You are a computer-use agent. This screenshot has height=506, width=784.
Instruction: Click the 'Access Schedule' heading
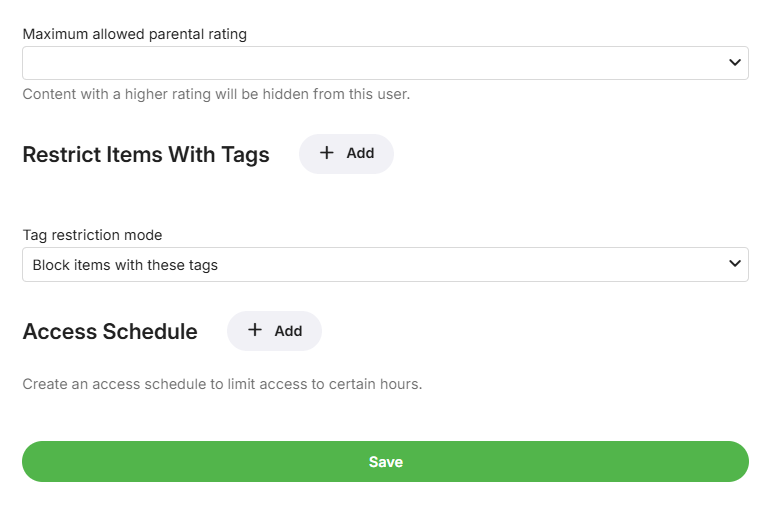(x=110, y=332)
